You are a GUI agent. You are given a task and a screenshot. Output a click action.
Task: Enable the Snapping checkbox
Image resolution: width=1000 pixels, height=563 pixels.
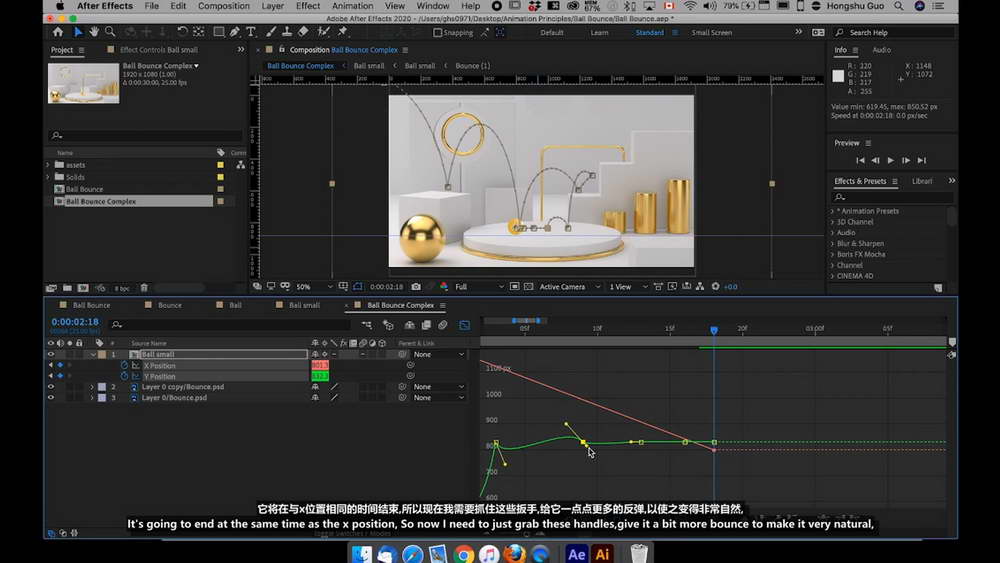pos(438,33)
